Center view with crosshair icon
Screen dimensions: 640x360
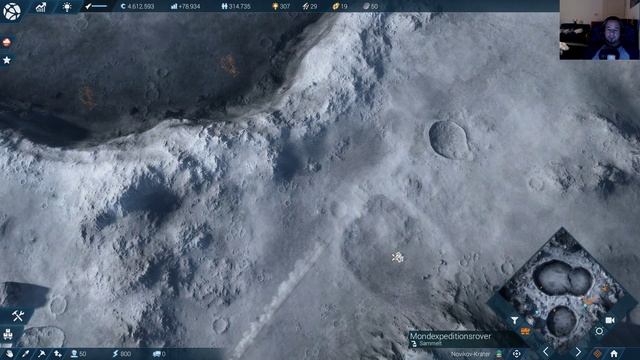tap(516, 354)
